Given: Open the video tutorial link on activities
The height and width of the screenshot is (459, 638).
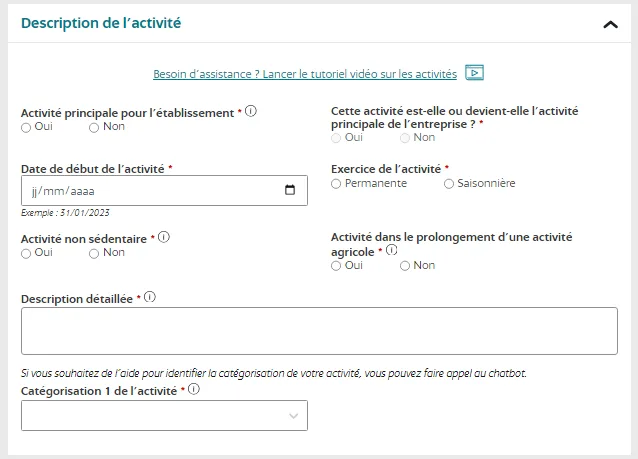Looking at the screenshot, I should click(305, 74).
